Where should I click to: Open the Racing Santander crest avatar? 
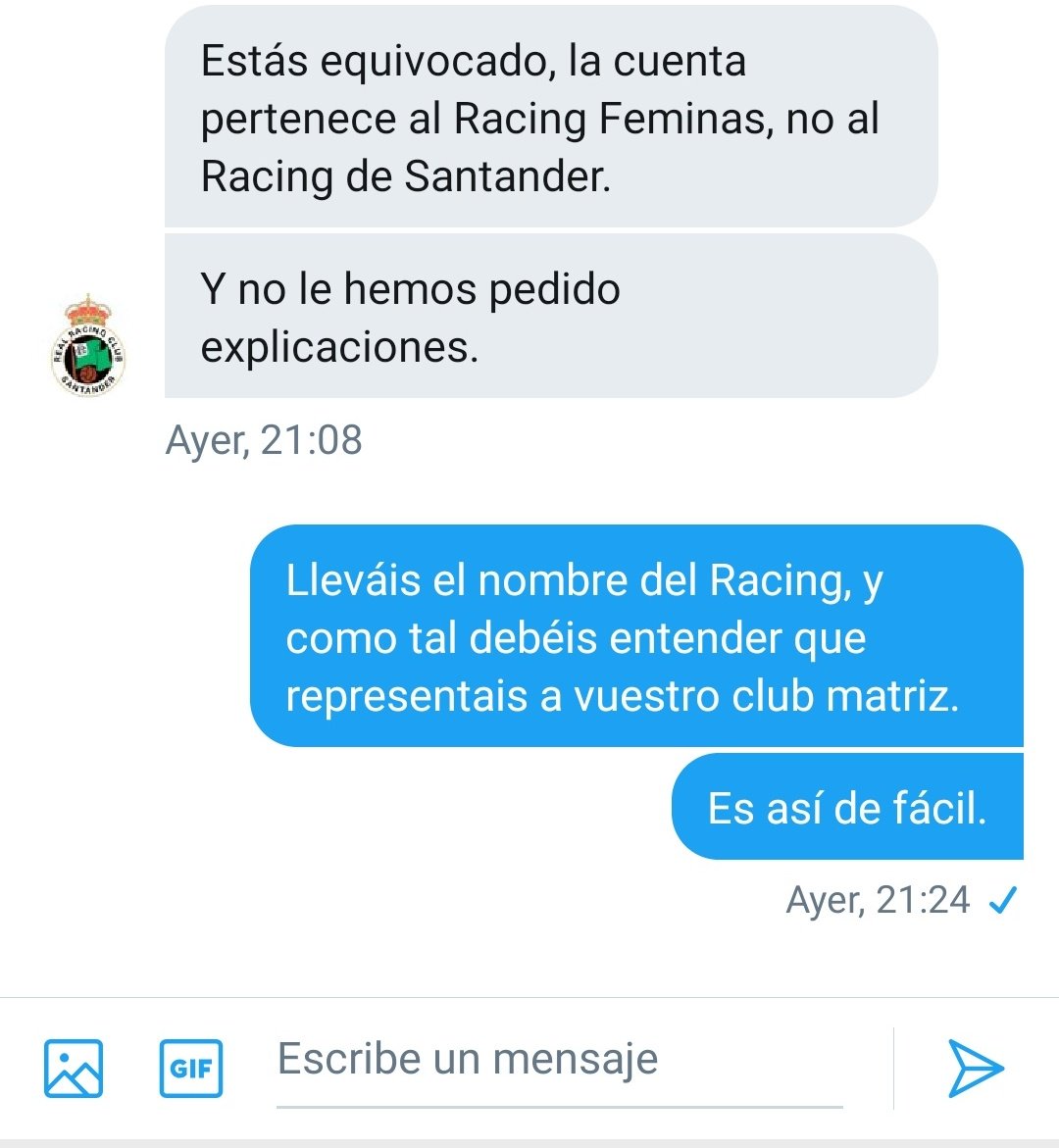coord(88,345)
